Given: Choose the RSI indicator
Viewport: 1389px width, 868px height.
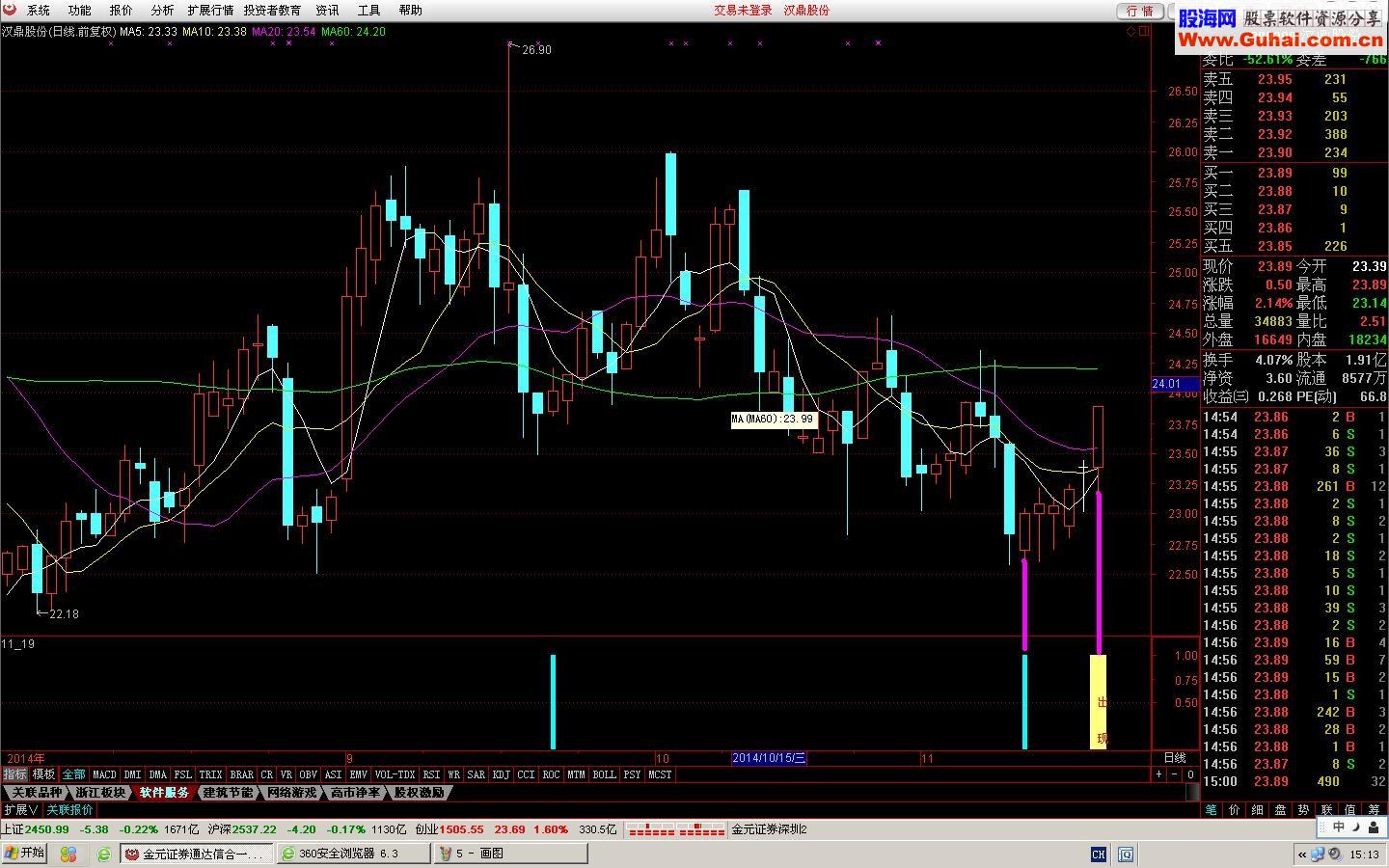Looking at the screenshot, I should tap(431, 773).
